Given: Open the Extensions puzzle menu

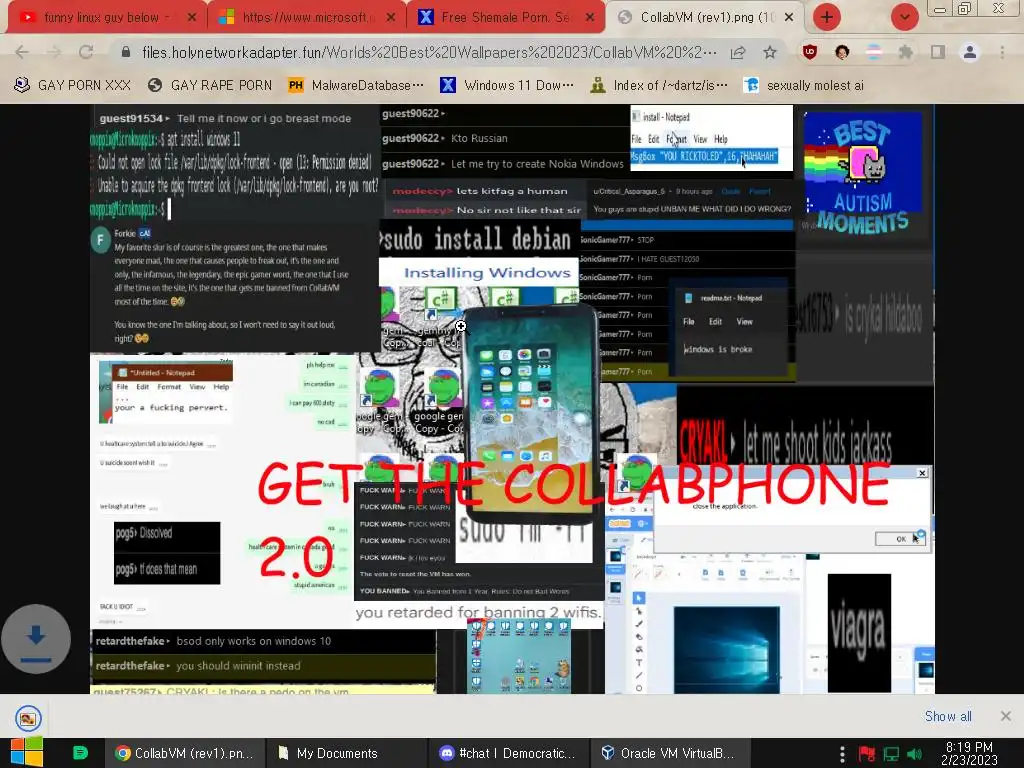Looking at the screenshot, I should pos(906,52).
